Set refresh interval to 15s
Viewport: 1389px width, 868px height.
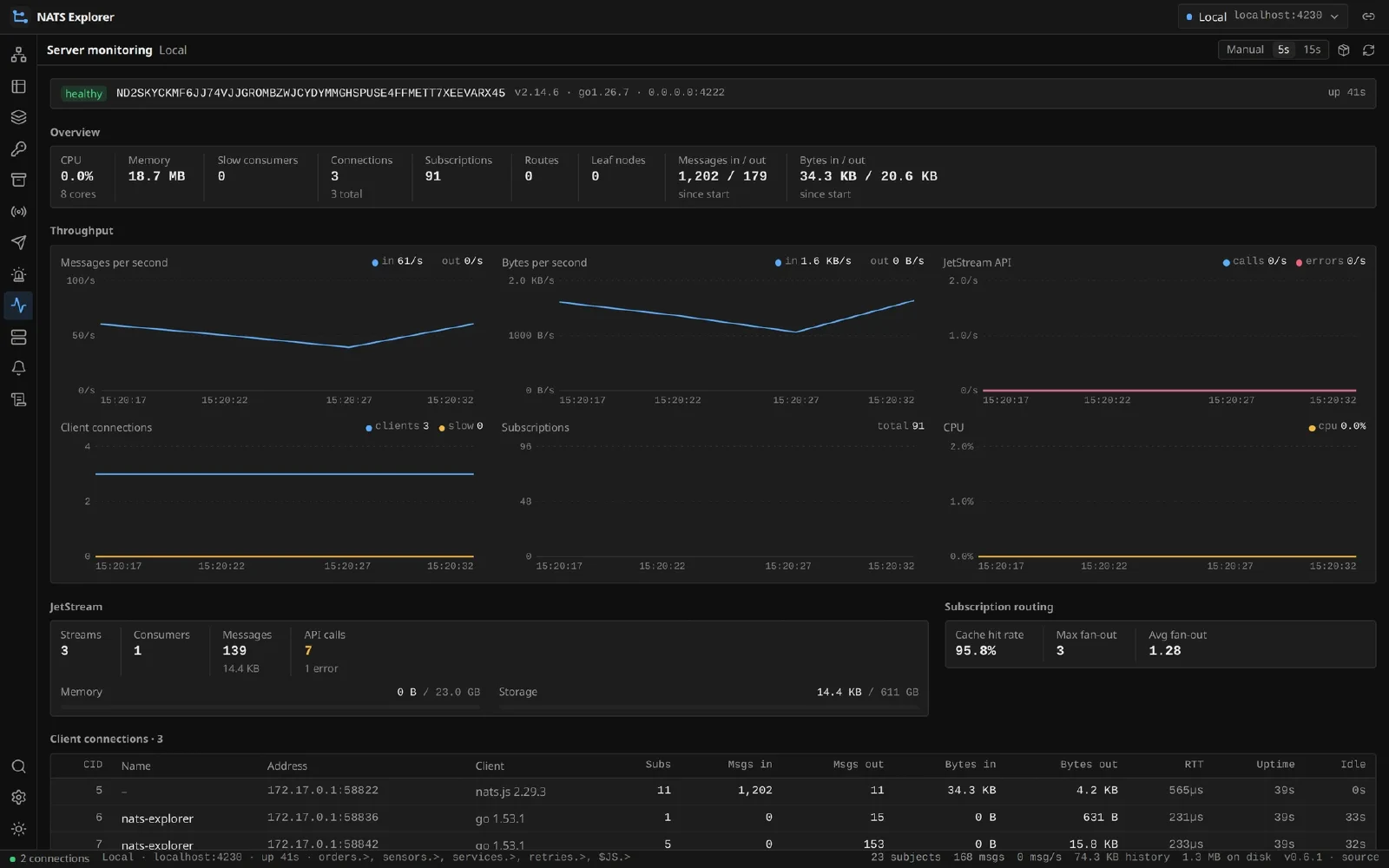pyautogui.click(x=1312, y=49)
